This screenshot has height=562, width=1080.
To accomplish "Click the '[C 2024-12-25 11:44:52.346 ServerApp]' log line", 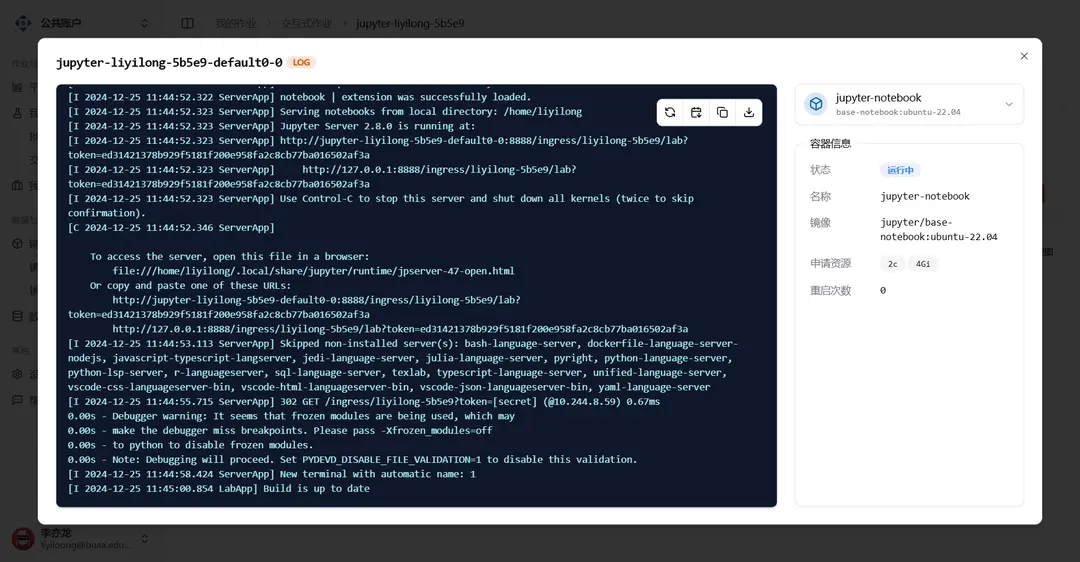I will point(171,227).
